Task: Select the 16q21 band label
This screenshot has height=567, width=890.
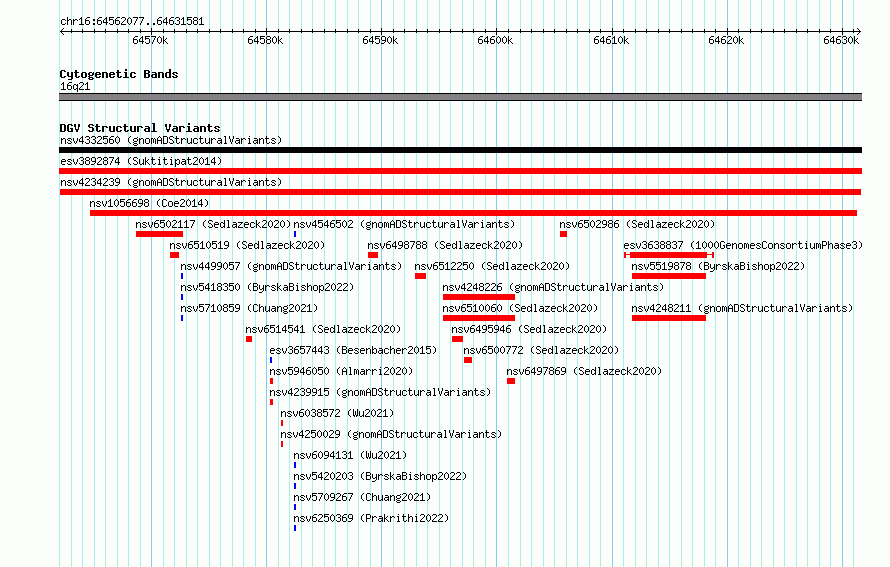Action: [x=75, y=86]
